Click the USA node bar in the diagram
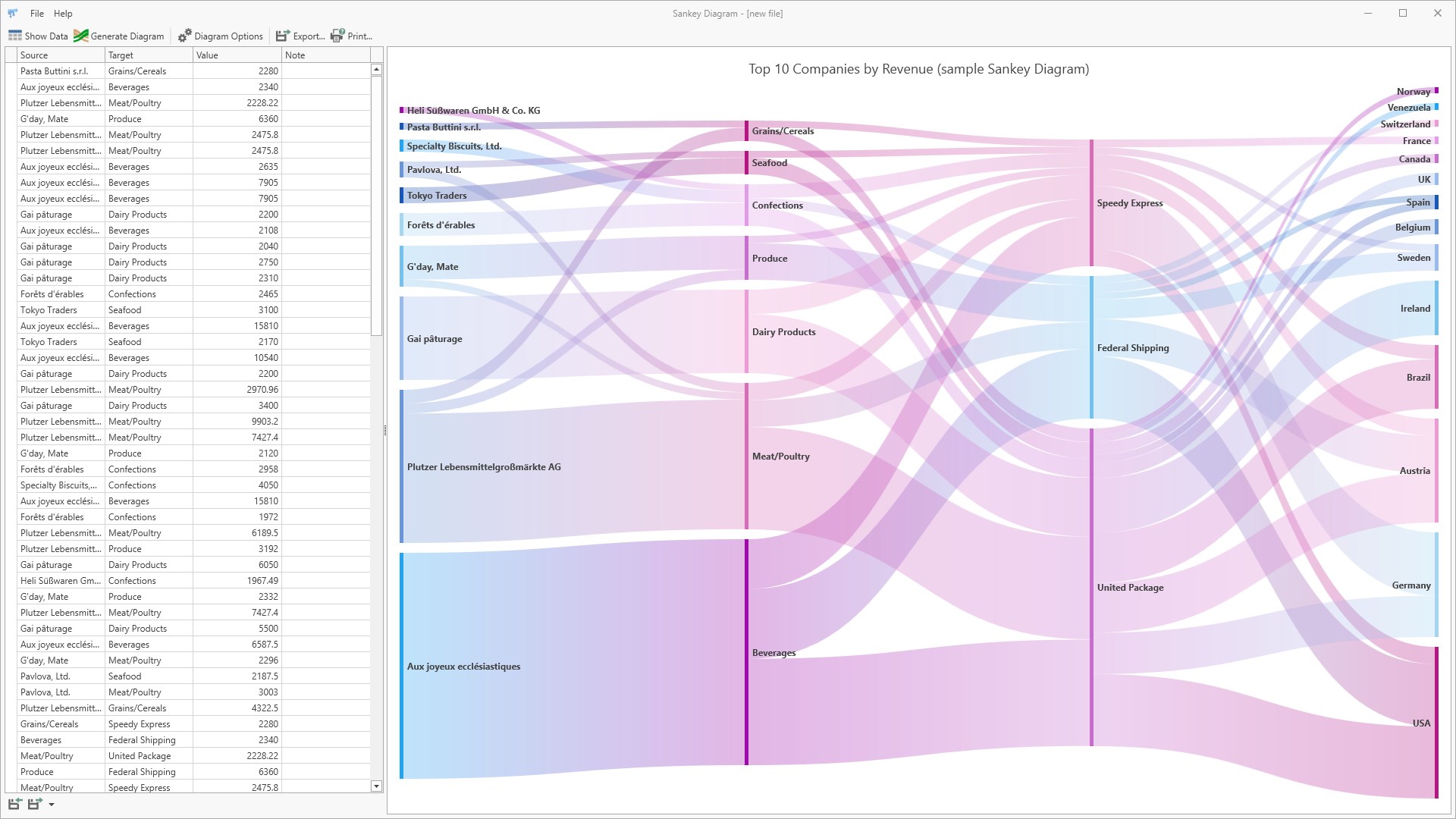 1436,722
